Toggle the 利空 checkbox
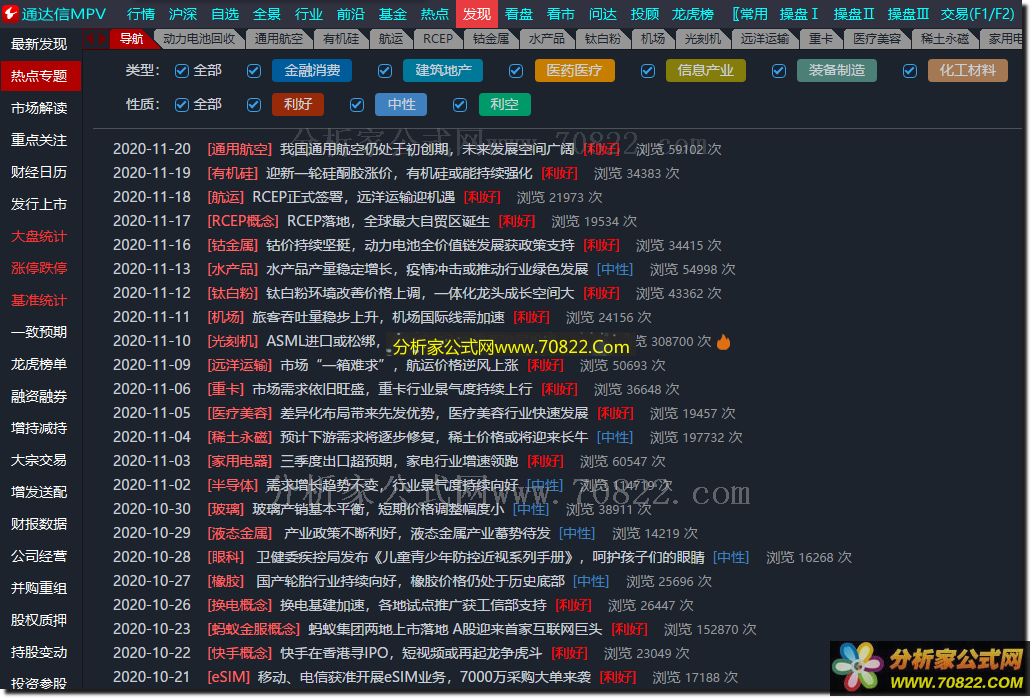The image size is (1032, 698). [460, 105]
